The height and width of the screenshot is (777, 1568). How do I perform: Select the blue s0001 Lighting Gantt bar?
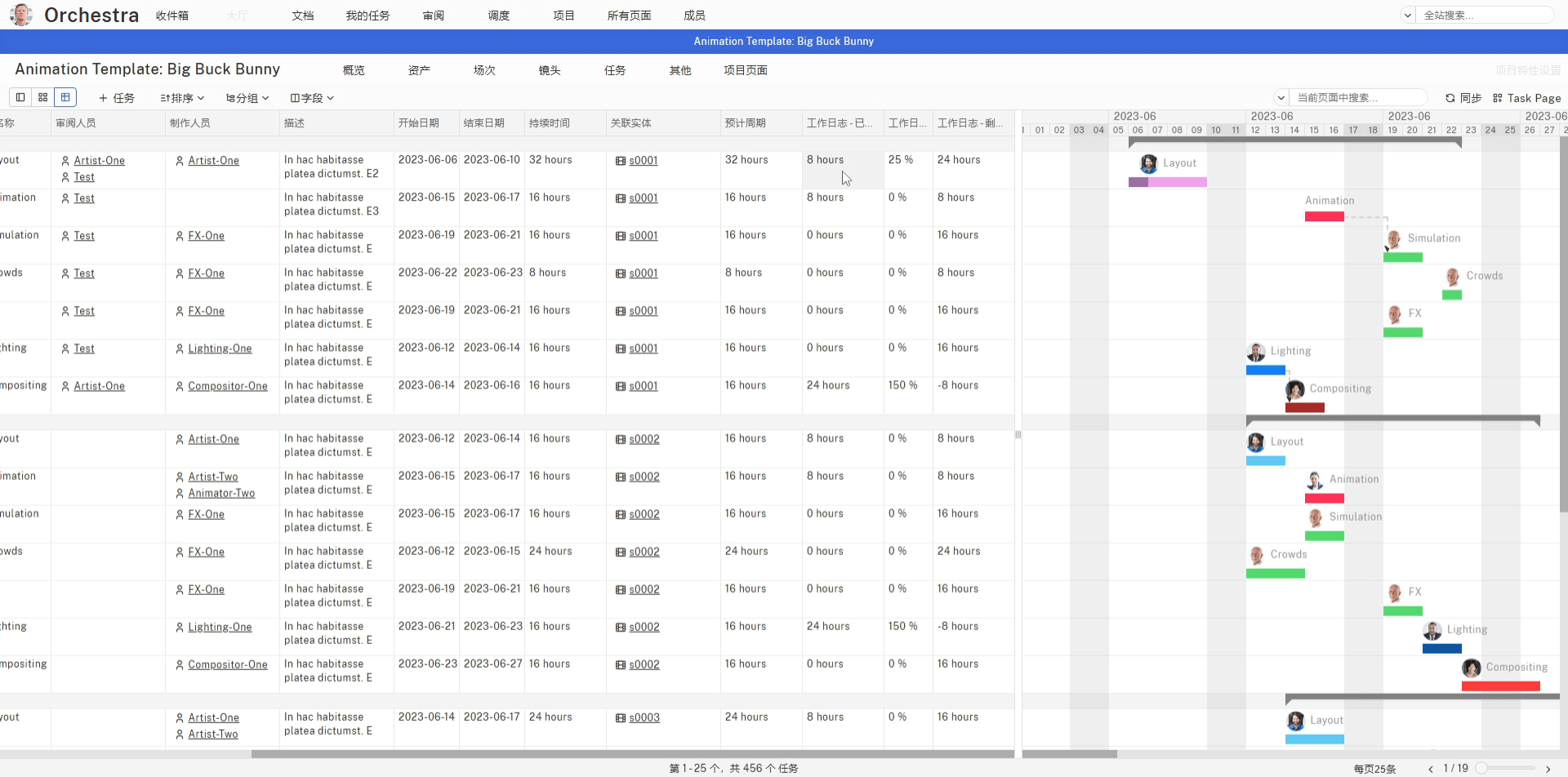(1266, 370)
